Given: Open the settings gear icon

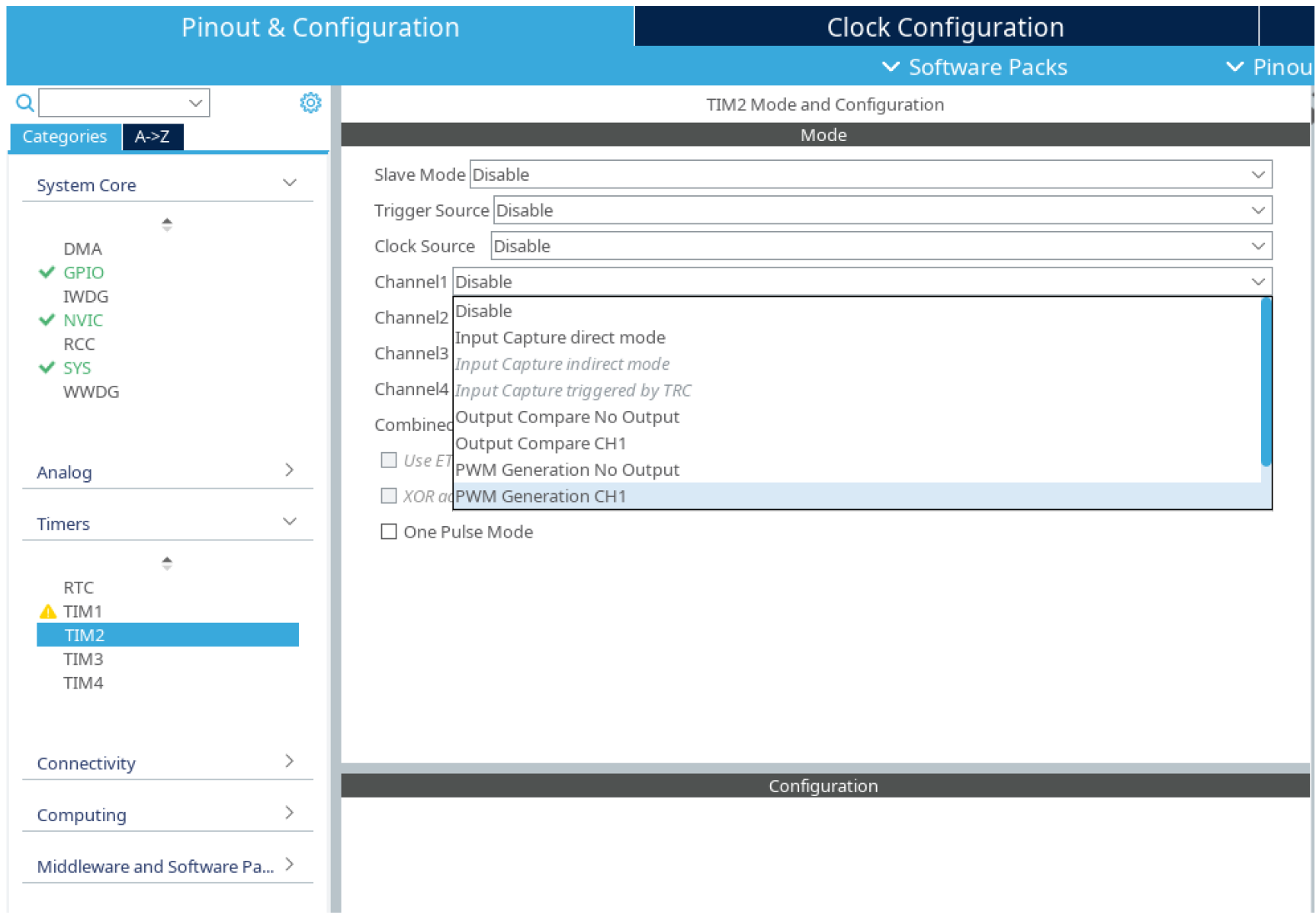Looking at the screenshot, I should pos(310,103).
